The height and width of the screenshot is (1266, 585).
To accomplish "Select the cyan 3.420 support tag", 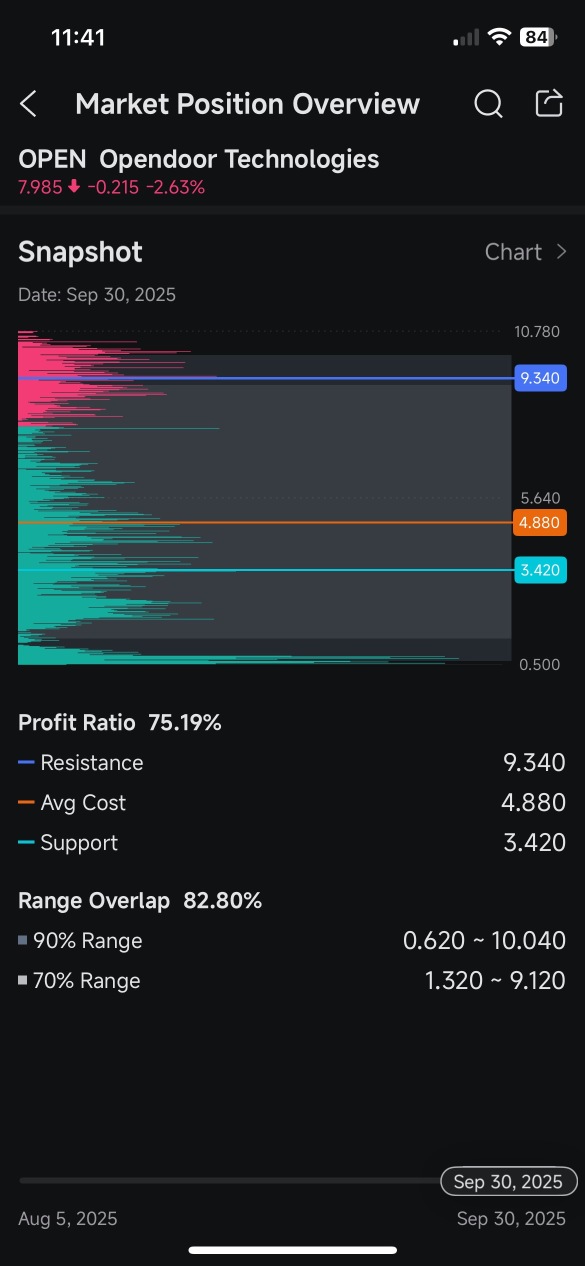I will pyautogui.click(x=540, y=570).
